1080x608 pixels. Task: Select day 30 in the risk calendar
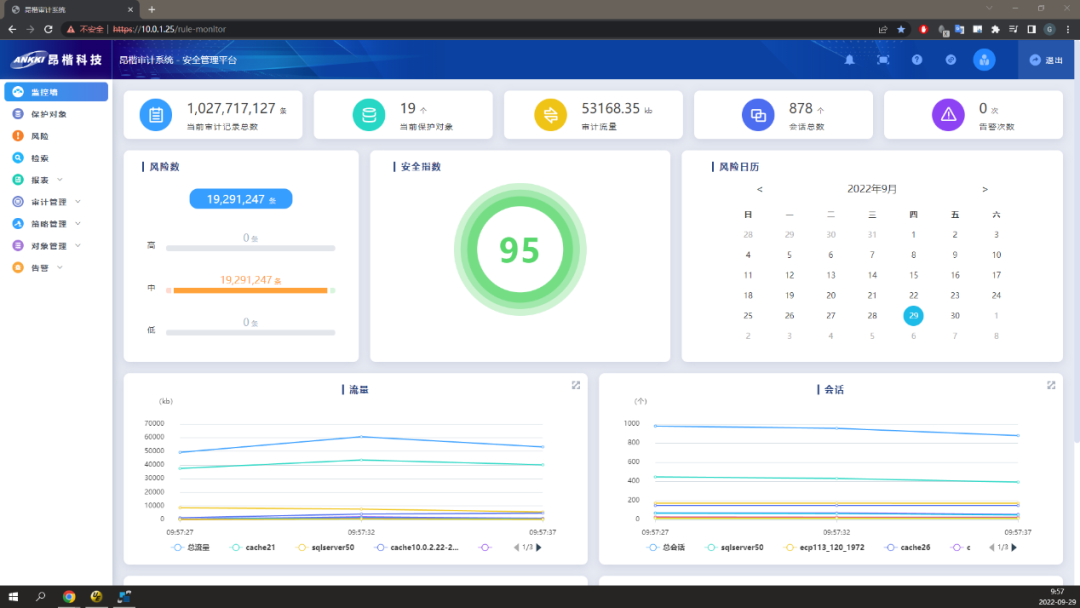[x=955, y=315]
